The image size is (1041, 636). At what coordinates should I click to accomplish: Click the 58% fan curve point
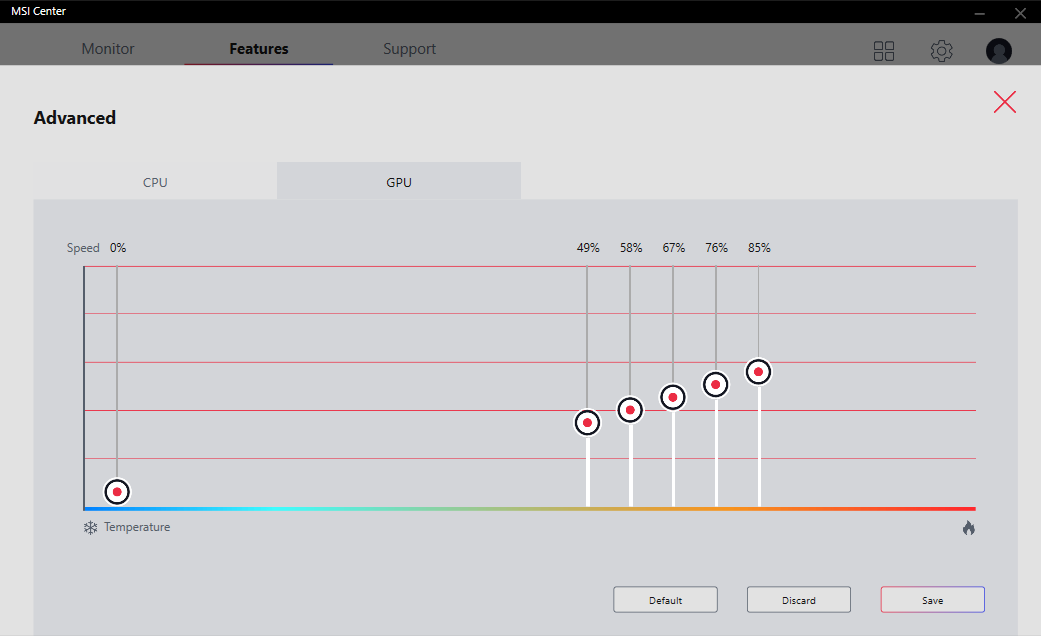pyautogui.click(x=630, y=410)
